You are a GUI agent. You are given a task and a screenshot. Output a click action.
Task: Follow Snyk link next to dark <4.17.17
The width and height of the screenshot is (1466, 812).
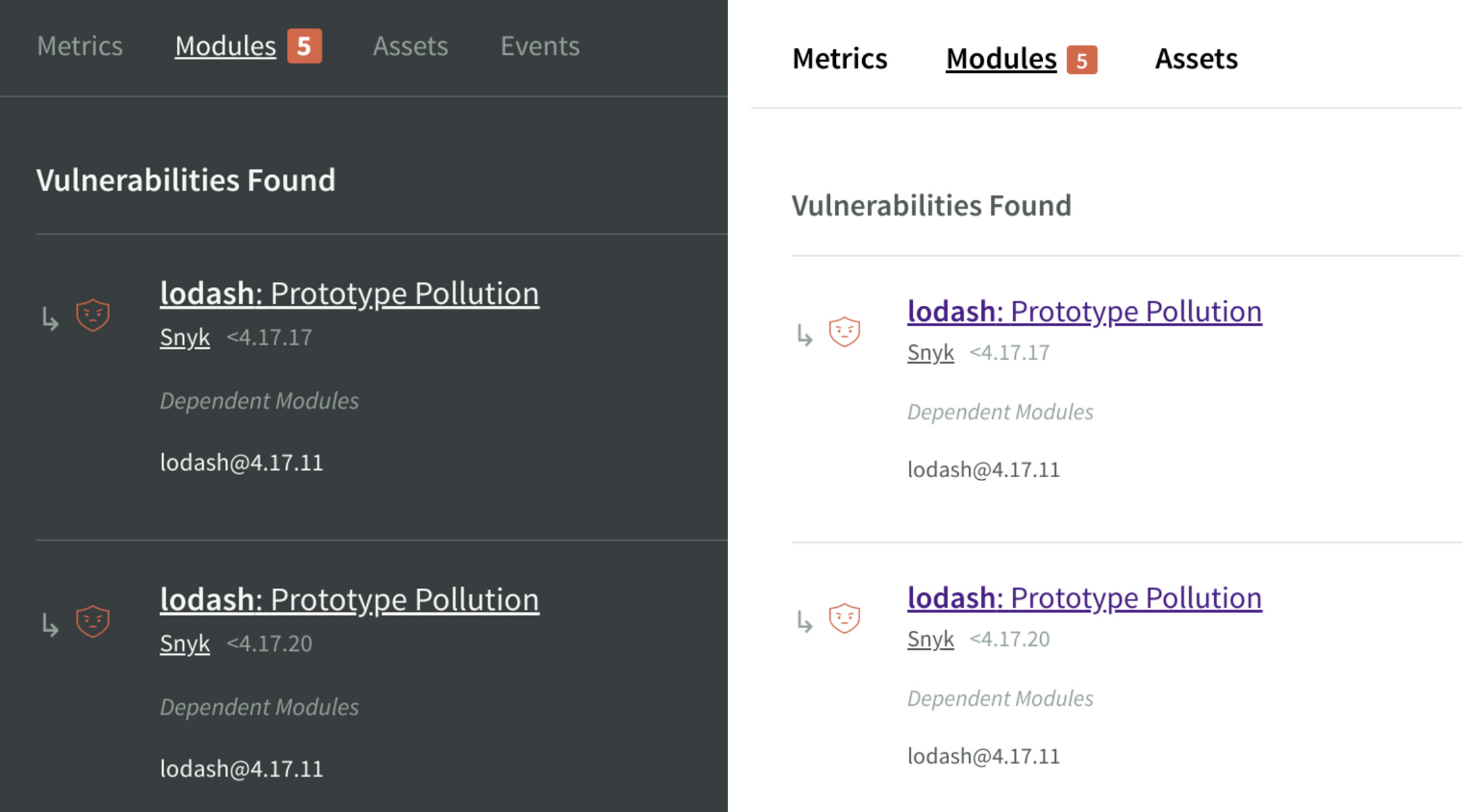tap(185, 337)
